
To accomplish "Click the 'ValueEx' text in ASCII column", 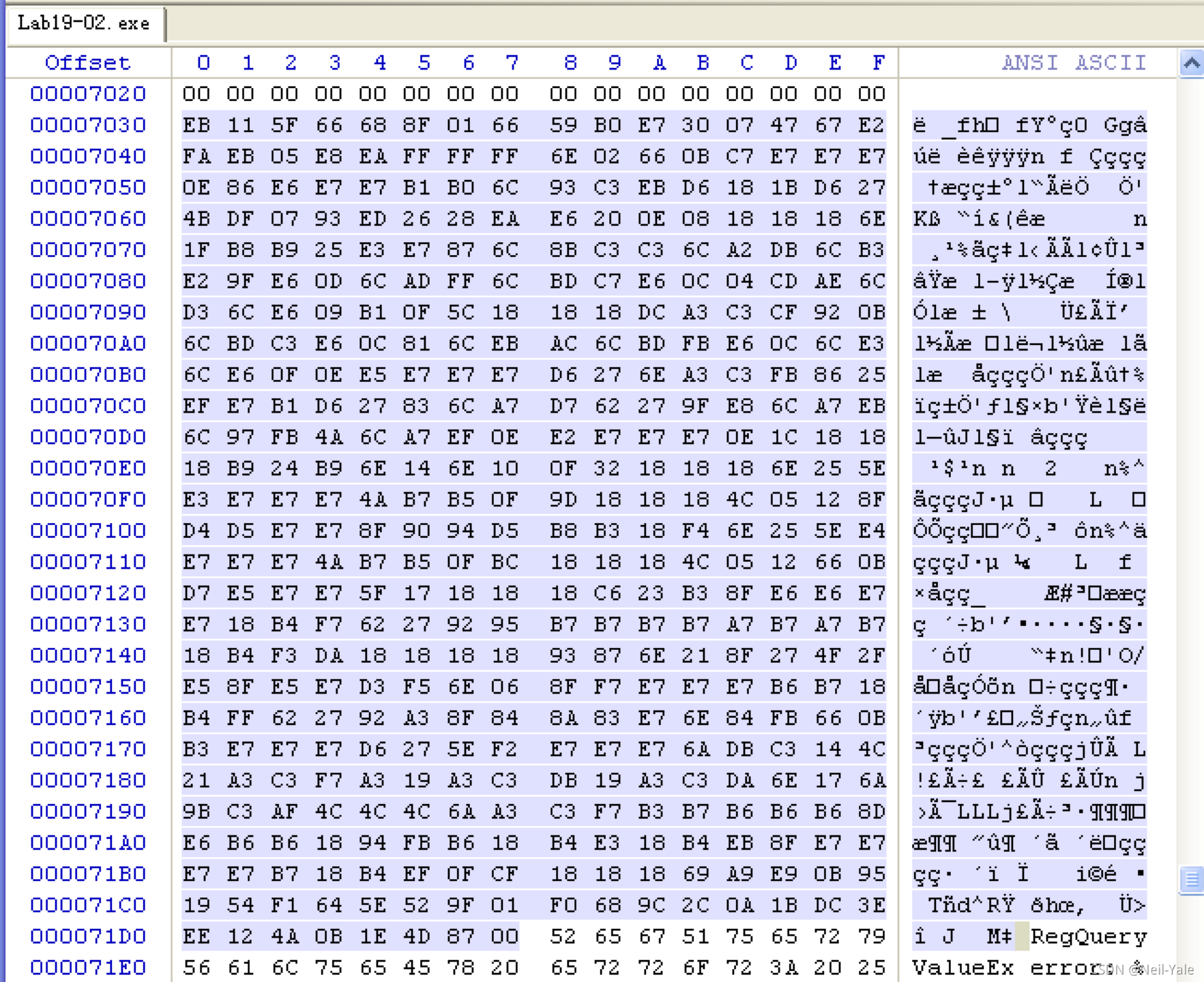I will (963, 968).
